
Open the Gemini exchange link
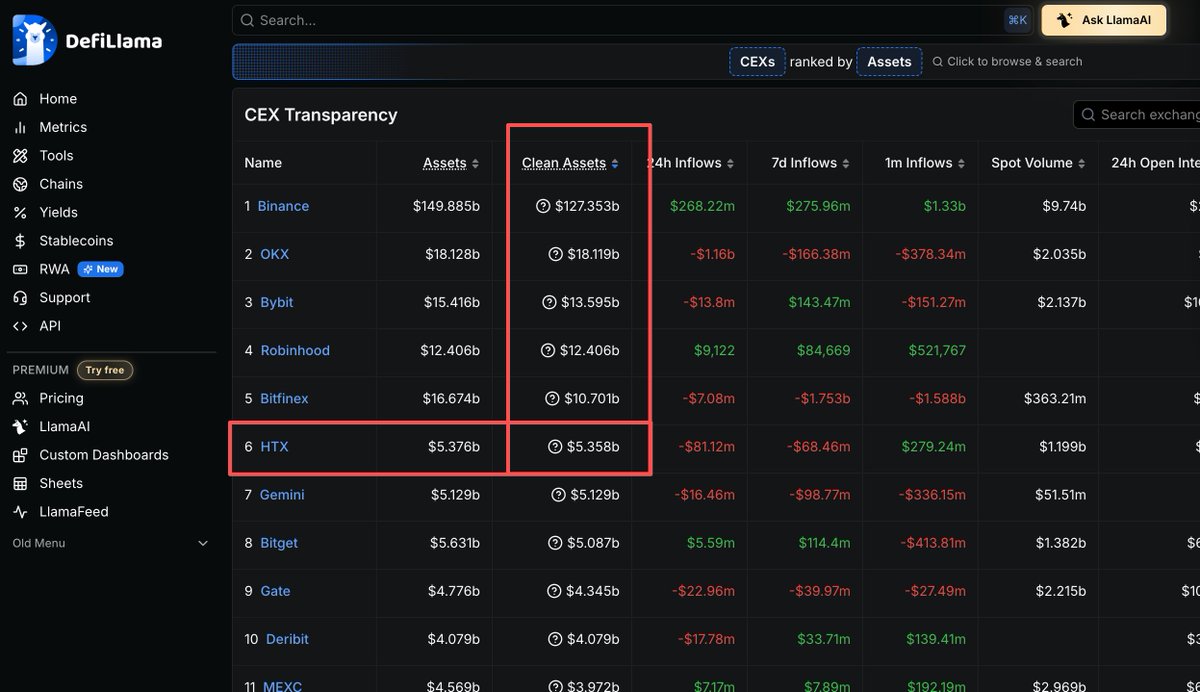pos(282,495)
